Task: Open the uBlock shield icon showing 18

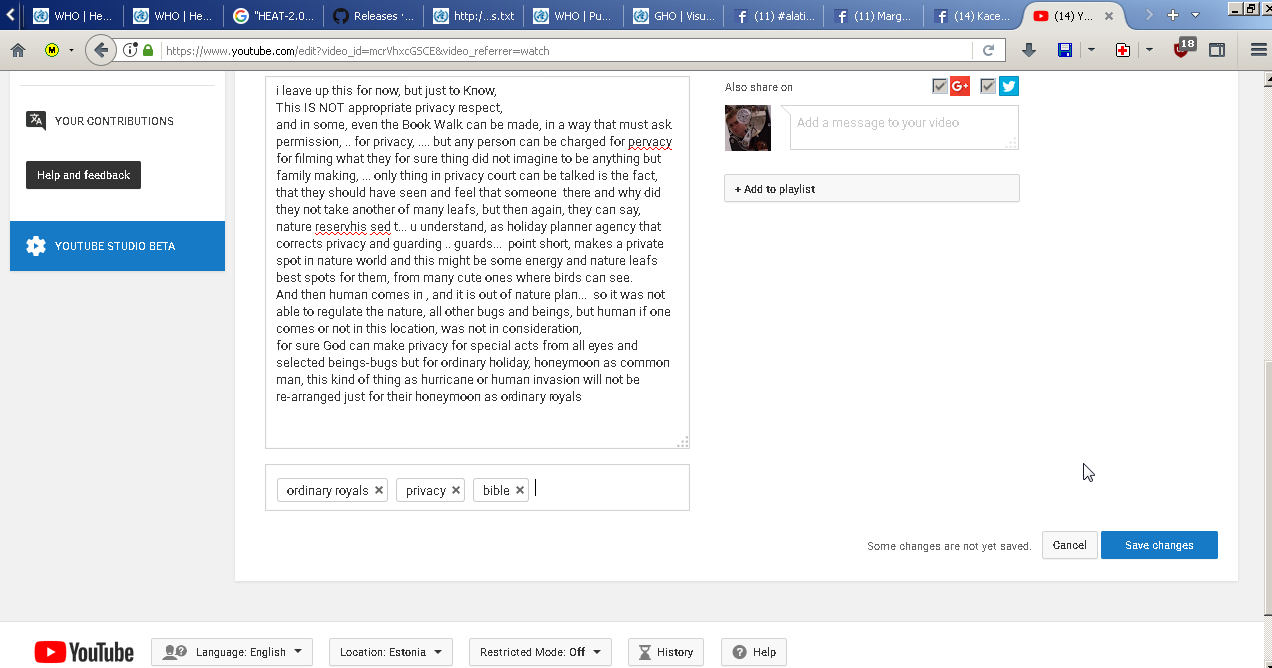Action: click(1183, 48)
